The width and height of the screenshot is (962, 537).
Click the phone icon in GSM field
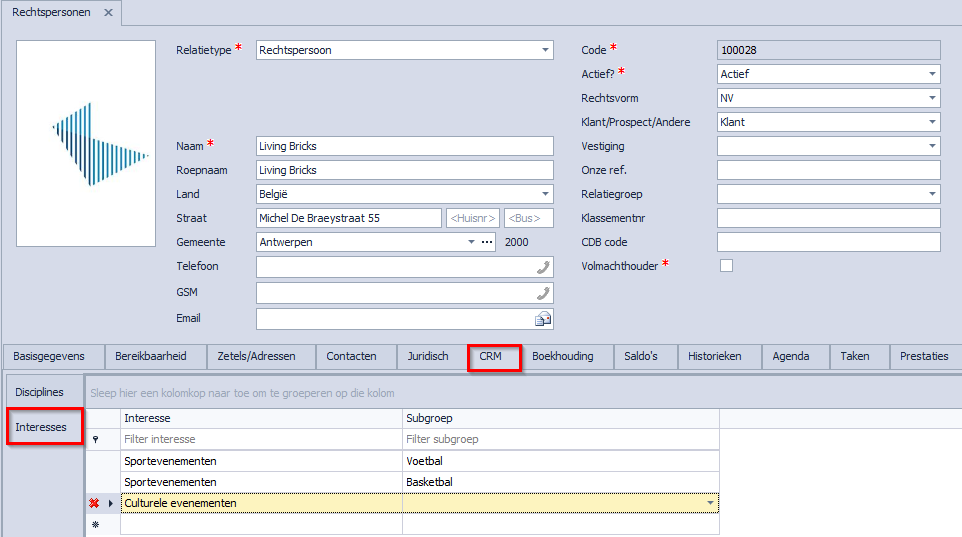click(543, 293)
